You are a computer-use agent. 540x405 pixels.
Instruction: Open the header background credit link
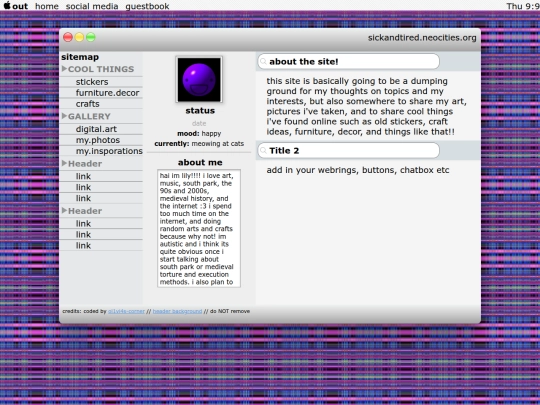pos(177,311)
